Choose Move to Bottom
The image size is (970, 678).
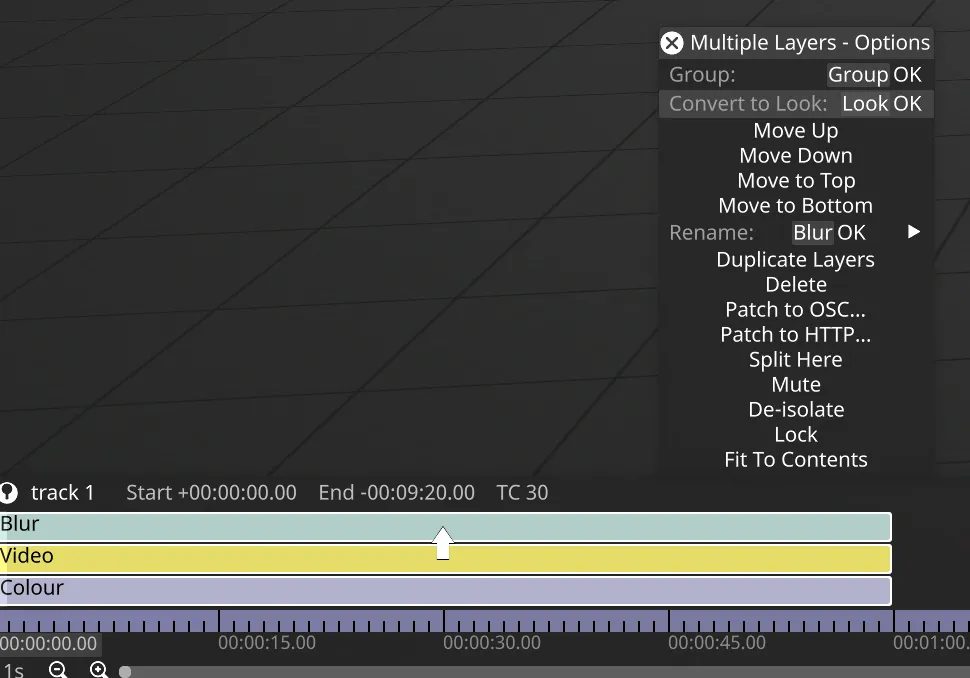[796, 205]
